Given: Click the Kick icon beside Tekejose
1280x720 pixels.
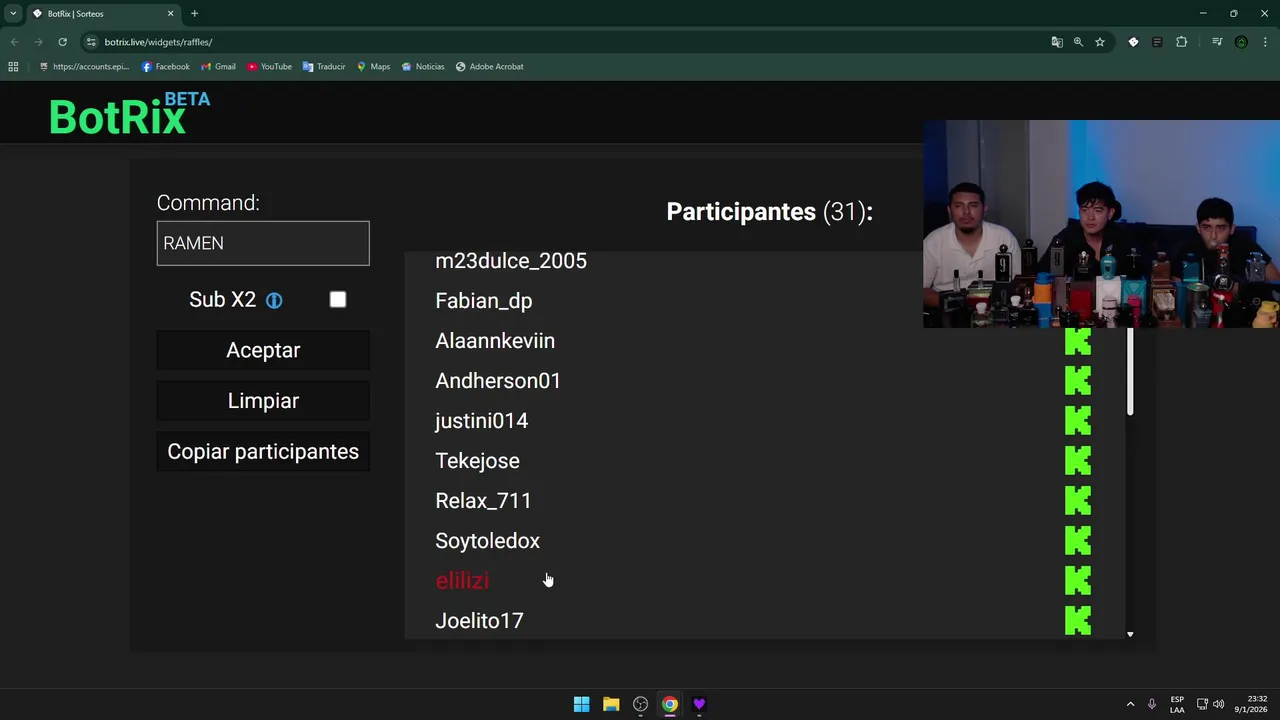Looking at the screenshot, I should pos(1078,461).
